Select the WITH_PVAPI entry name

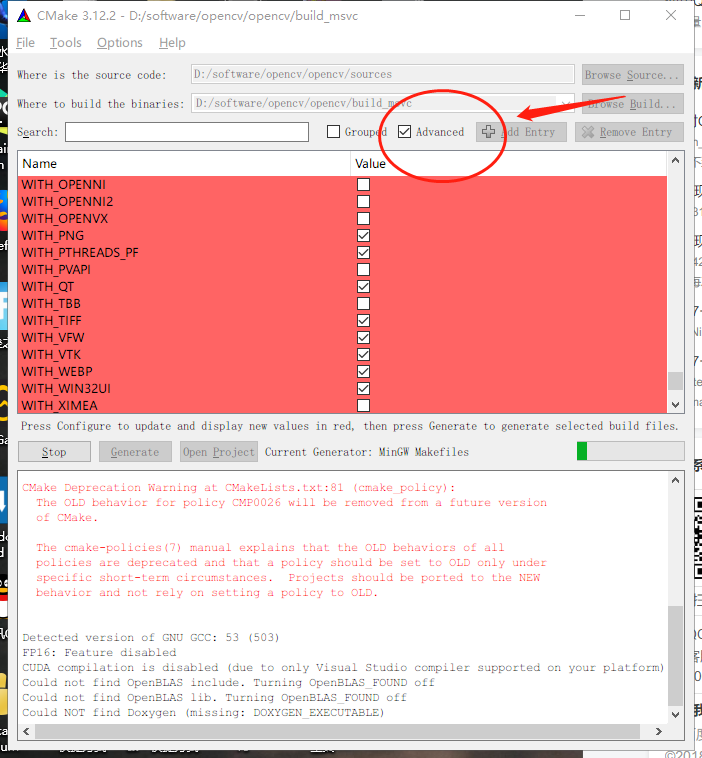(x=56, y=269)
